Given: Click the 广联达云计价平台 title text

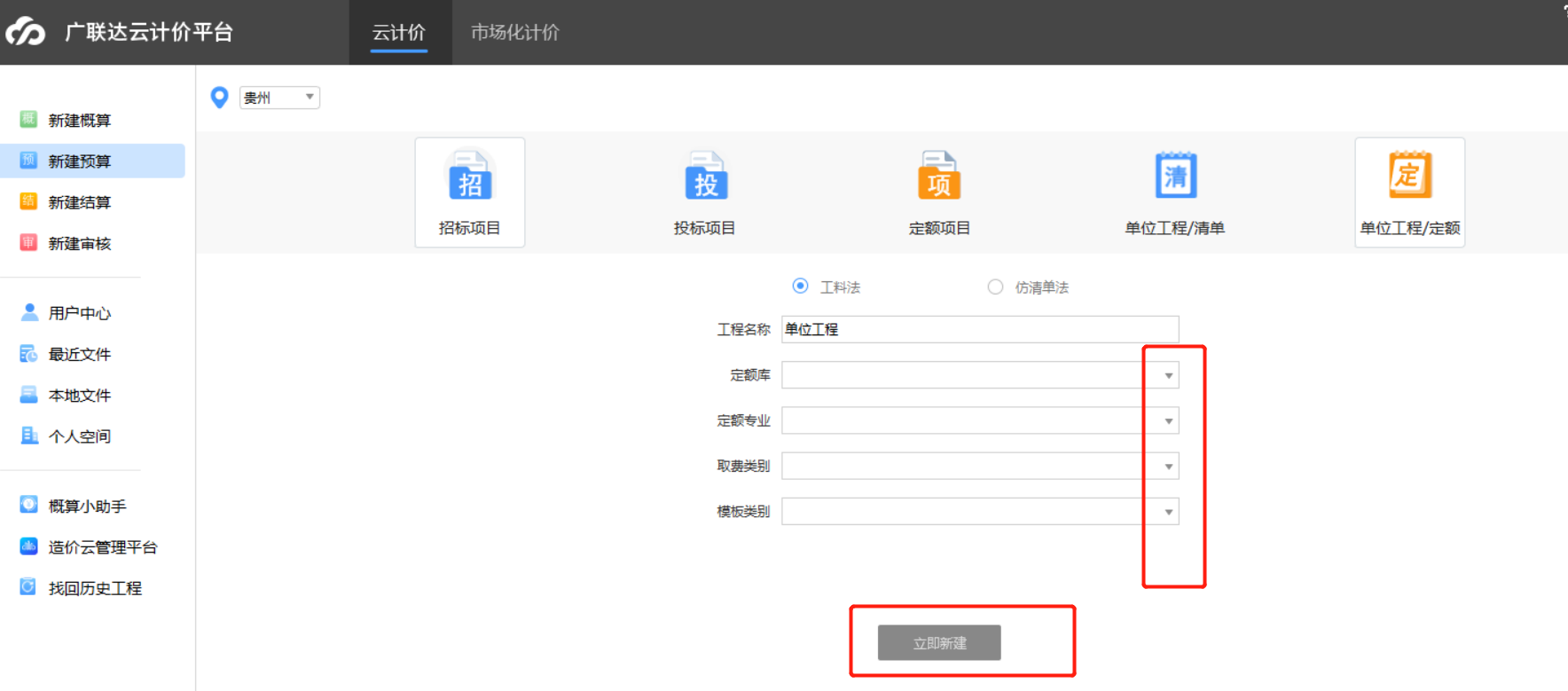Looking at the screenshot, I should 149,33.
